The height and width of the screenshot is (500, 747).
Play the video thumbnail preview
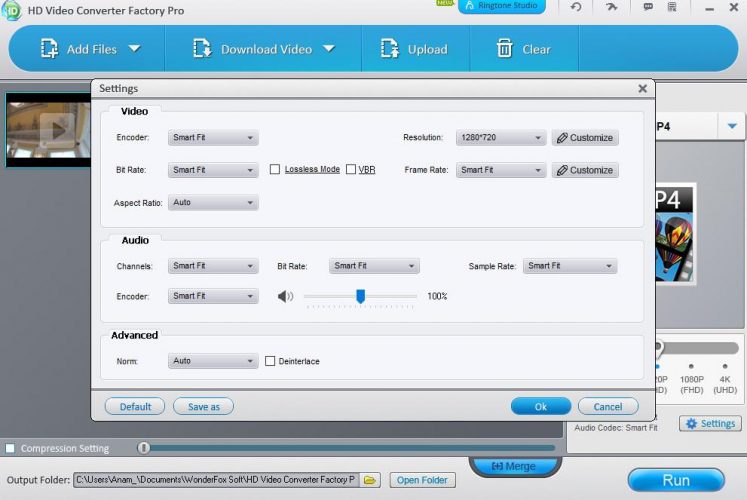[58, 130]
